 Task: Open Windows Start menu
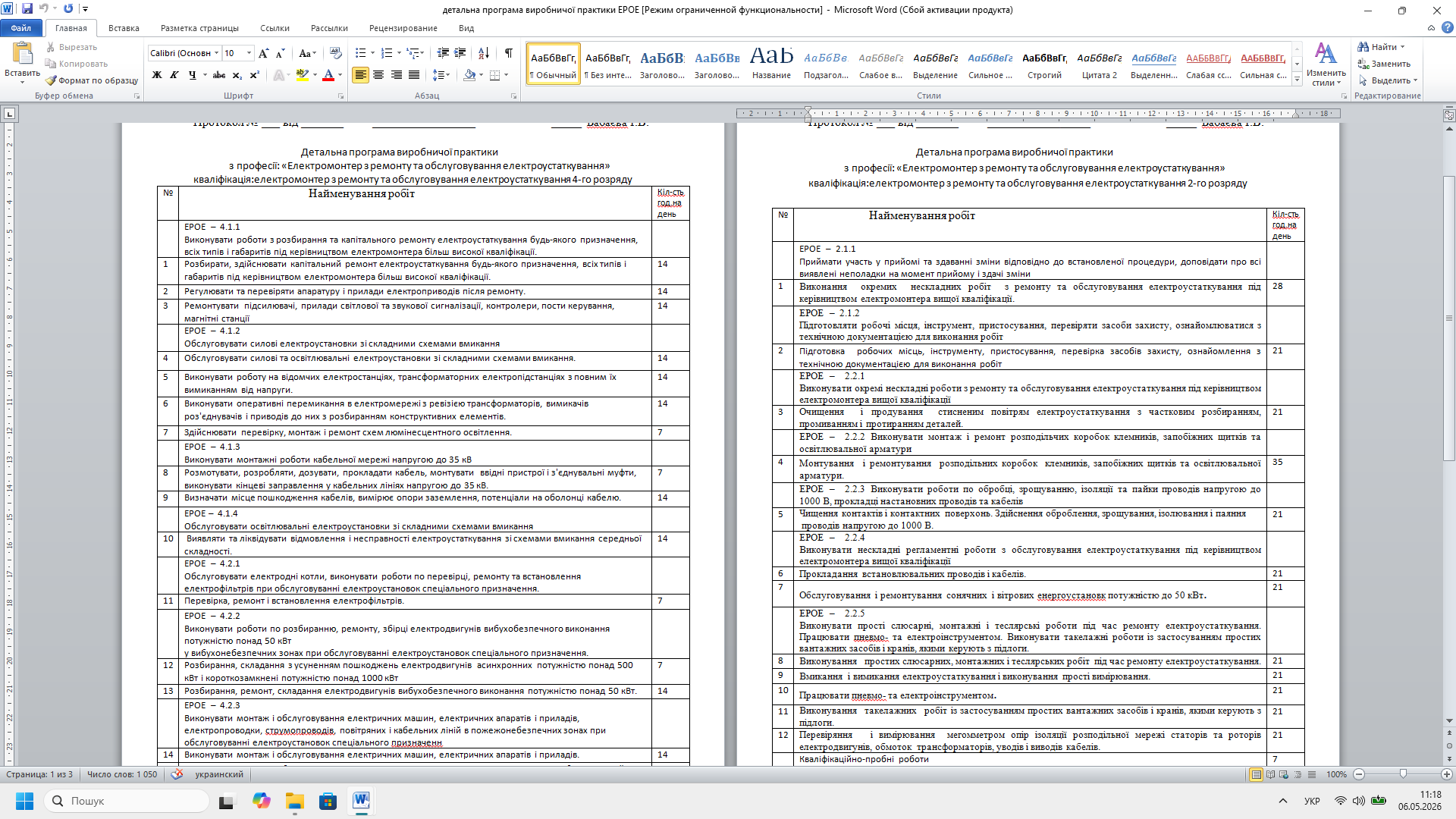click(x=24, y=801)
